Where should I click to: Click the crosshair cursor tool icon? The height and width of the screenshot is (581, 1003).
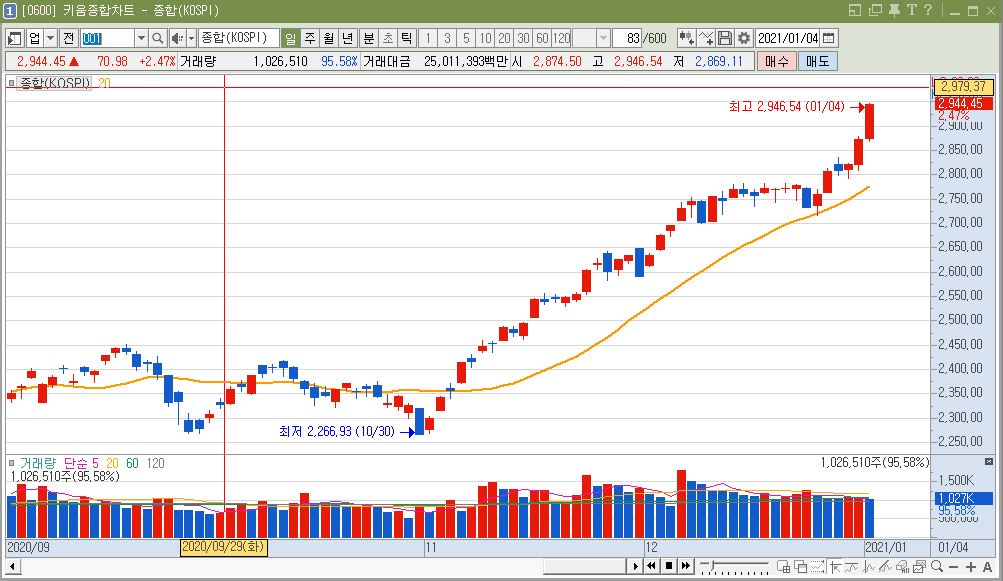[x=835, y=566]
